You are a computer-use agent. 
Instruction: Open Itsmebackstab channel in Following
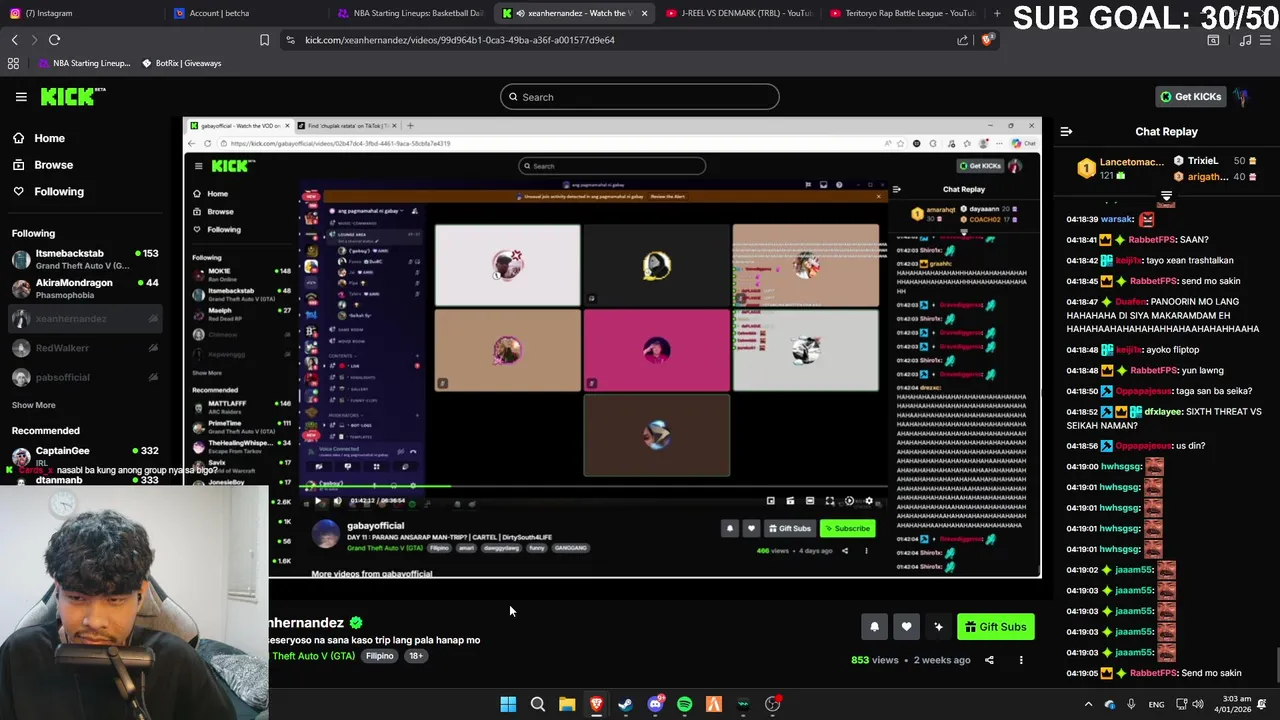(85, 259)
